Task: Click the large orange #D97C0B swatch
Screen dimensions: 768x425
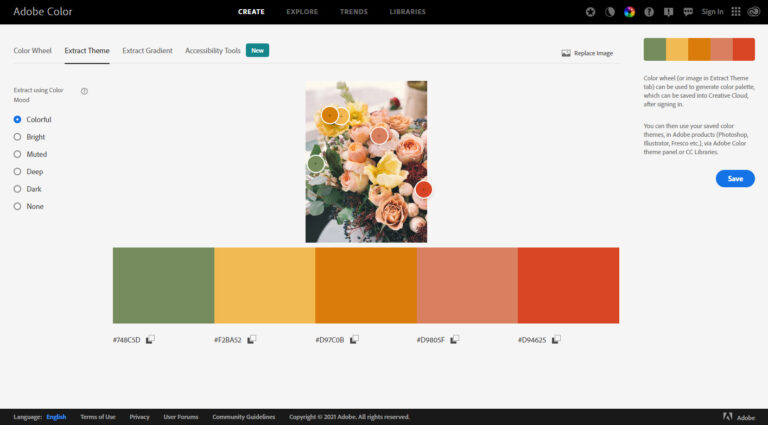Action: (x=366, y=285)
